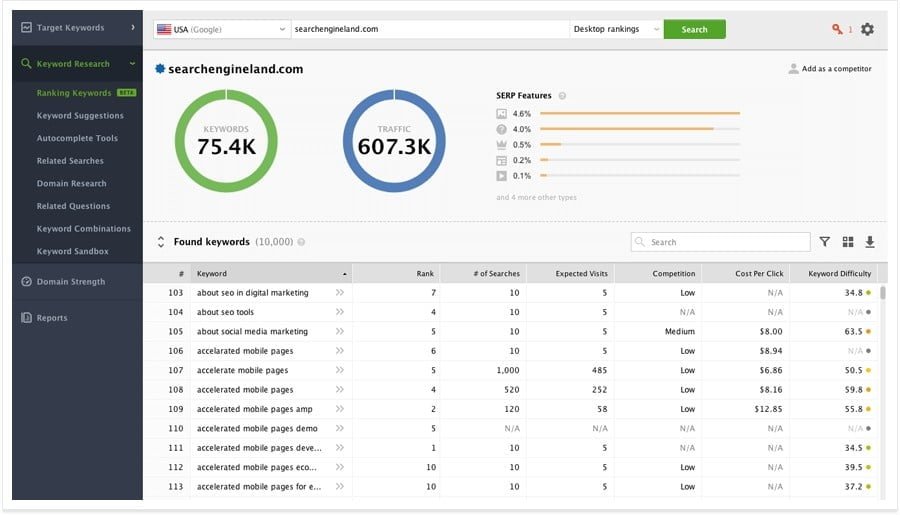Select Related Questions in sidebar
The height and width of the screenshot is (515, 900).
click(73, 206)
